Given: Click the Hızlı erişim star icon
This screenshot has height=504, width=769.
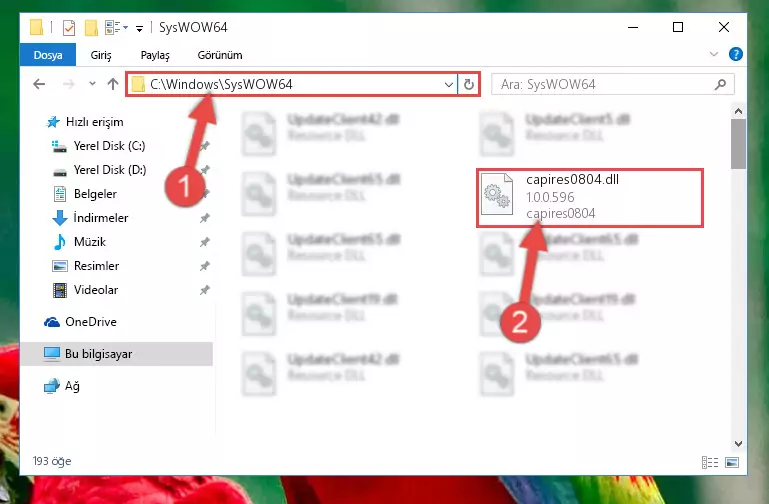Looking at the screenshot, I should pyautogui.click(x=53, y=122).
